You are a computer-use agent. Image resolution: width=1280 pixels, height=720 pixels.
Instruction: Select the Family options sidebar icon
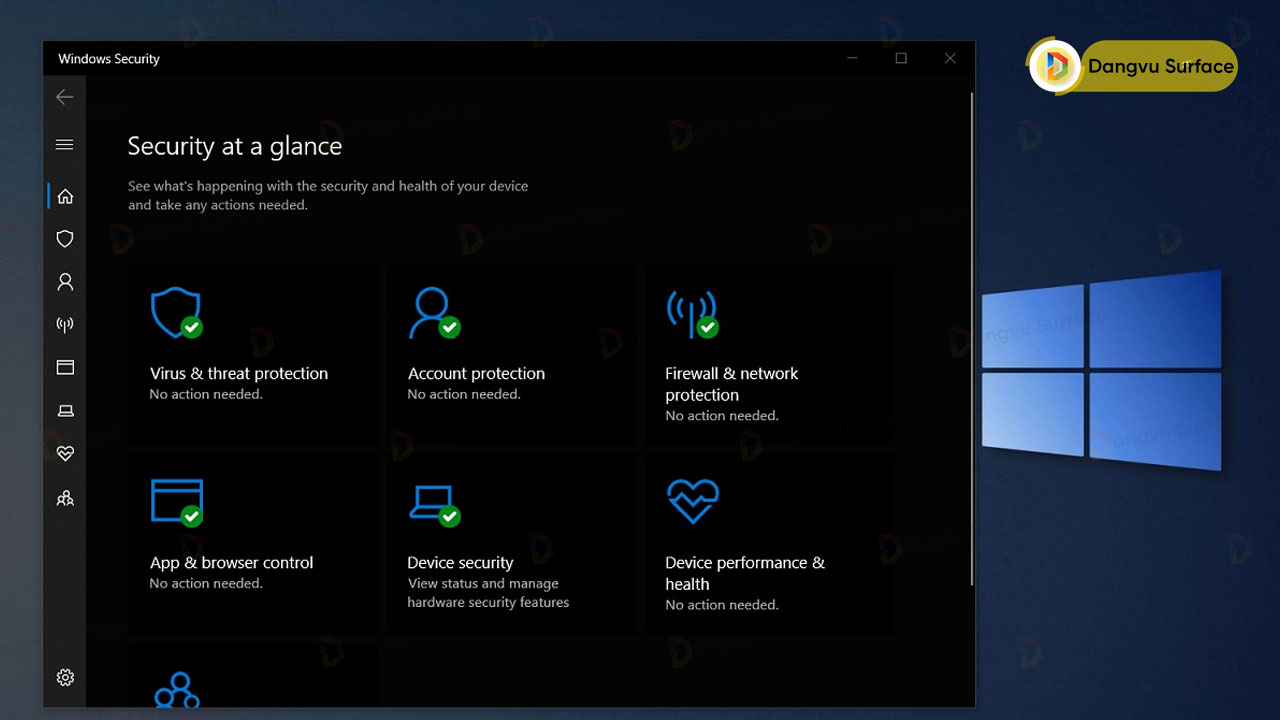point(64,497)
